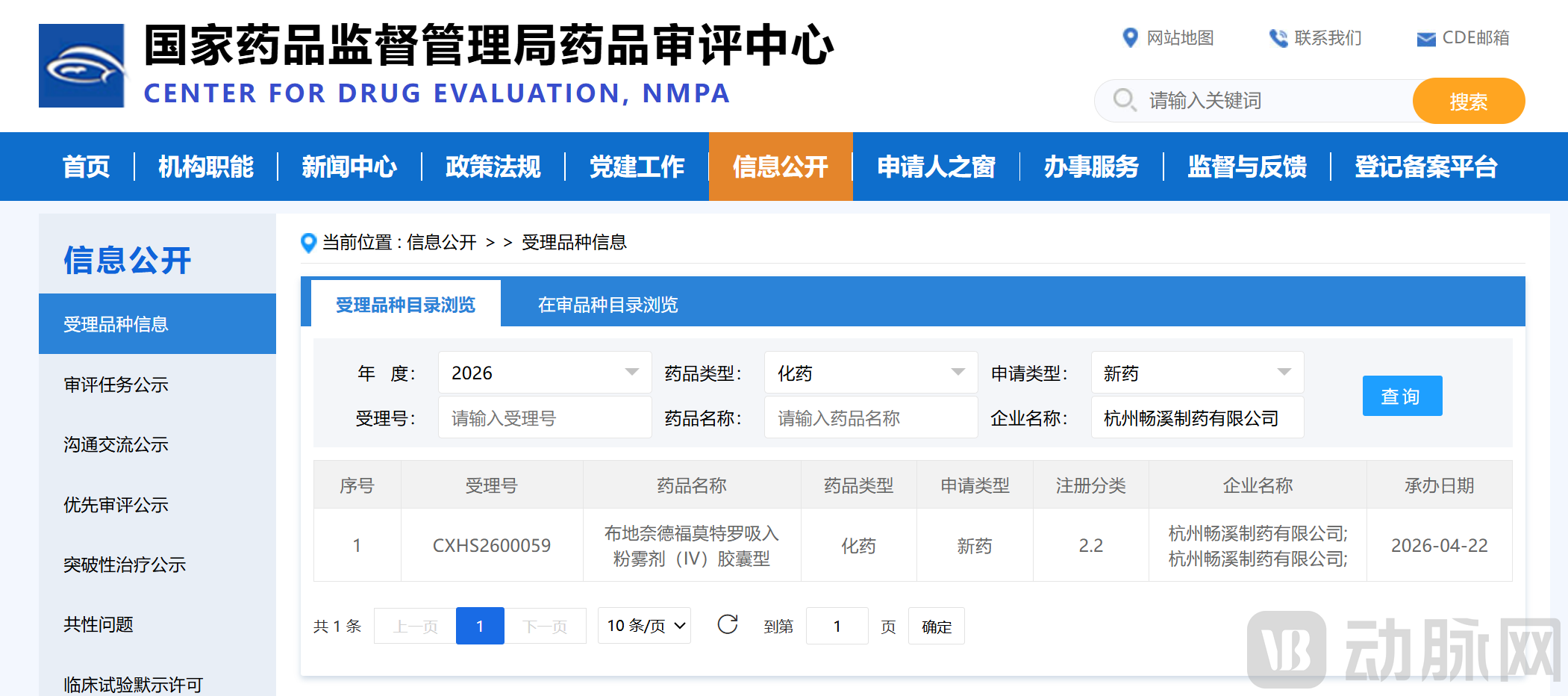Click the 确定 page jump button
The image size is (1568, 696).
pyautogui.click(x=936, y=627)
